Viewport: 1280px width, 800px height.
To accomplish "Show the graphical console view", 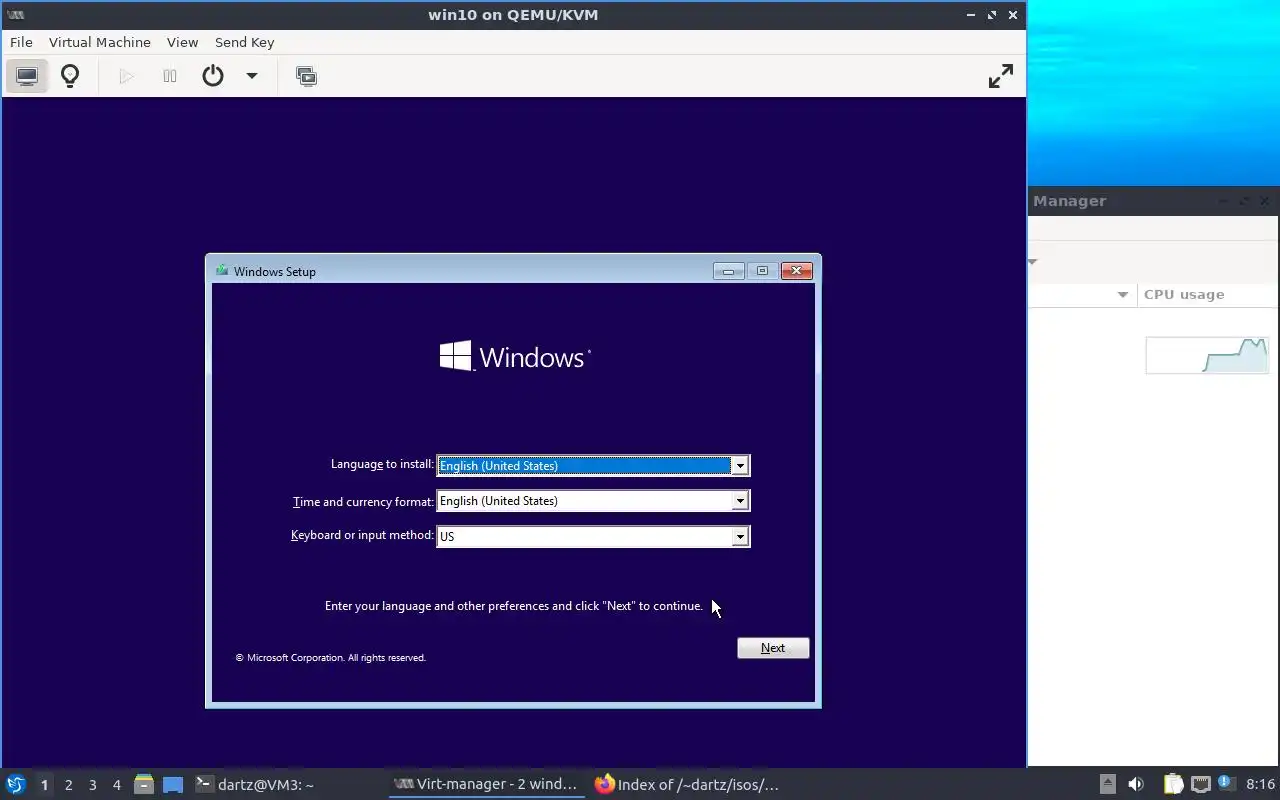I will [x=27, y=76].
